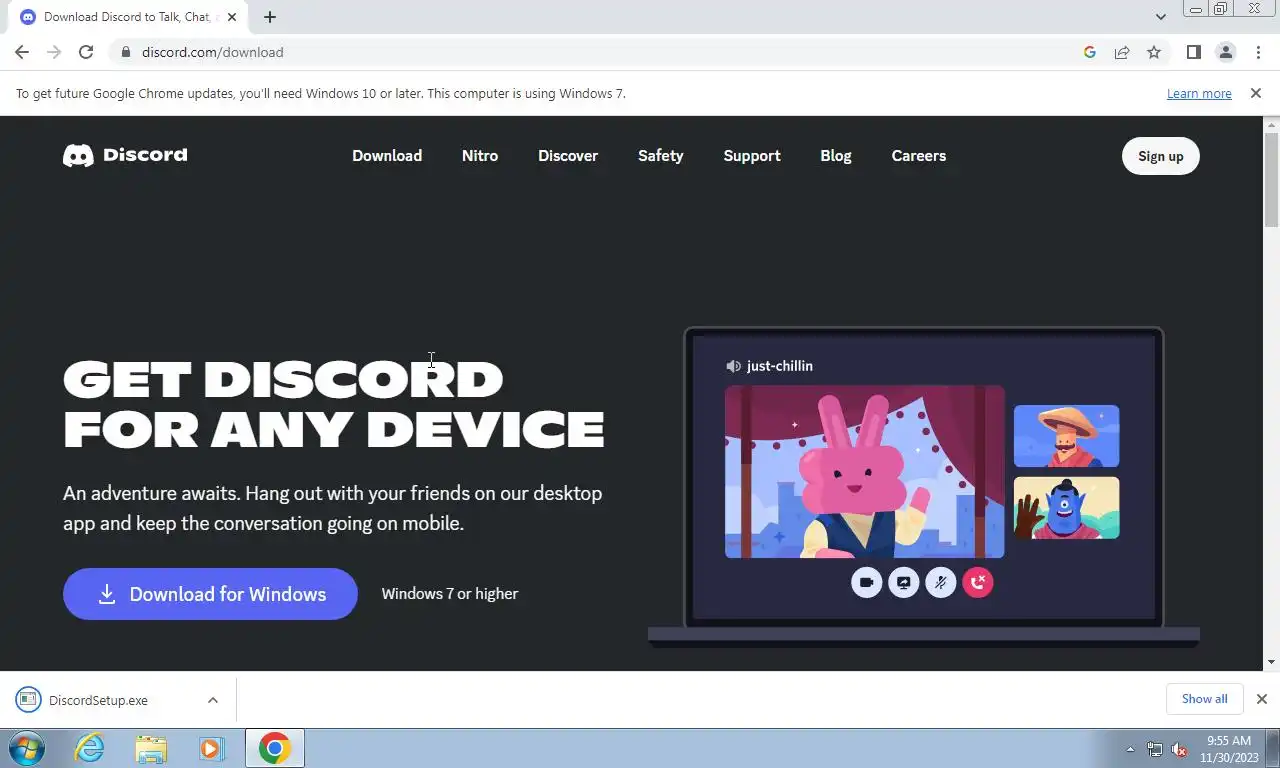Image resolution: width=1280 pixels, height=768 pixels.
Task: Click the muted microphone icon in illustration
Action: (940, 582)
